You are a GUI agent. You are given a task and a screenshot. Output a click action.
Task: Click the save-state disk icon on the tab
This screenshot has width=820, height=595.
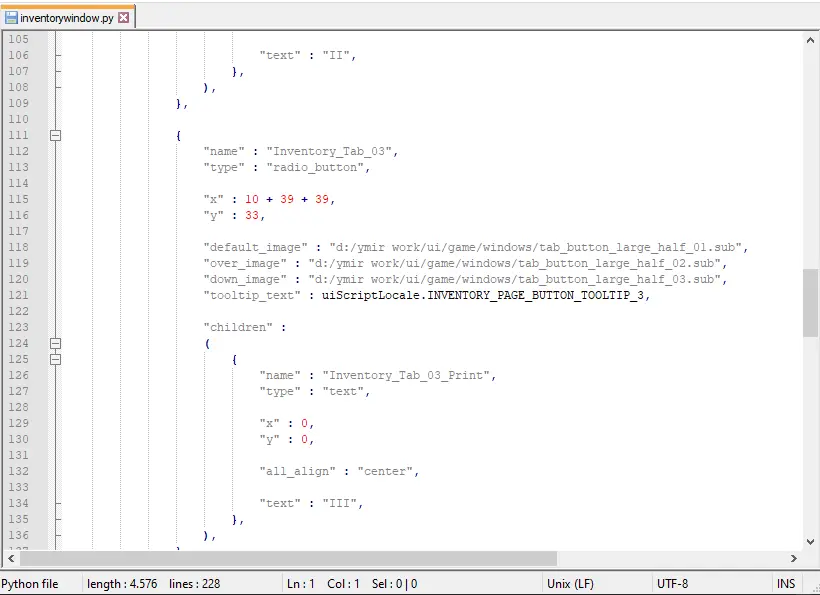11,18
